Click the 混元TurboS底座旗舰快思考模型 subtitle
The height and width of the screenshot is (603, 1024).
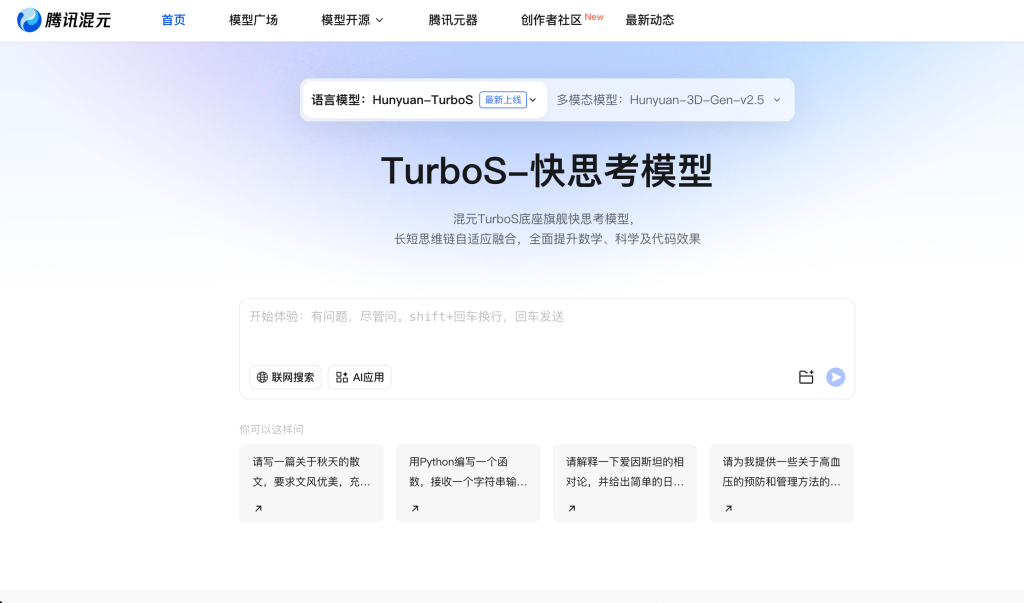tap(545, 219)
